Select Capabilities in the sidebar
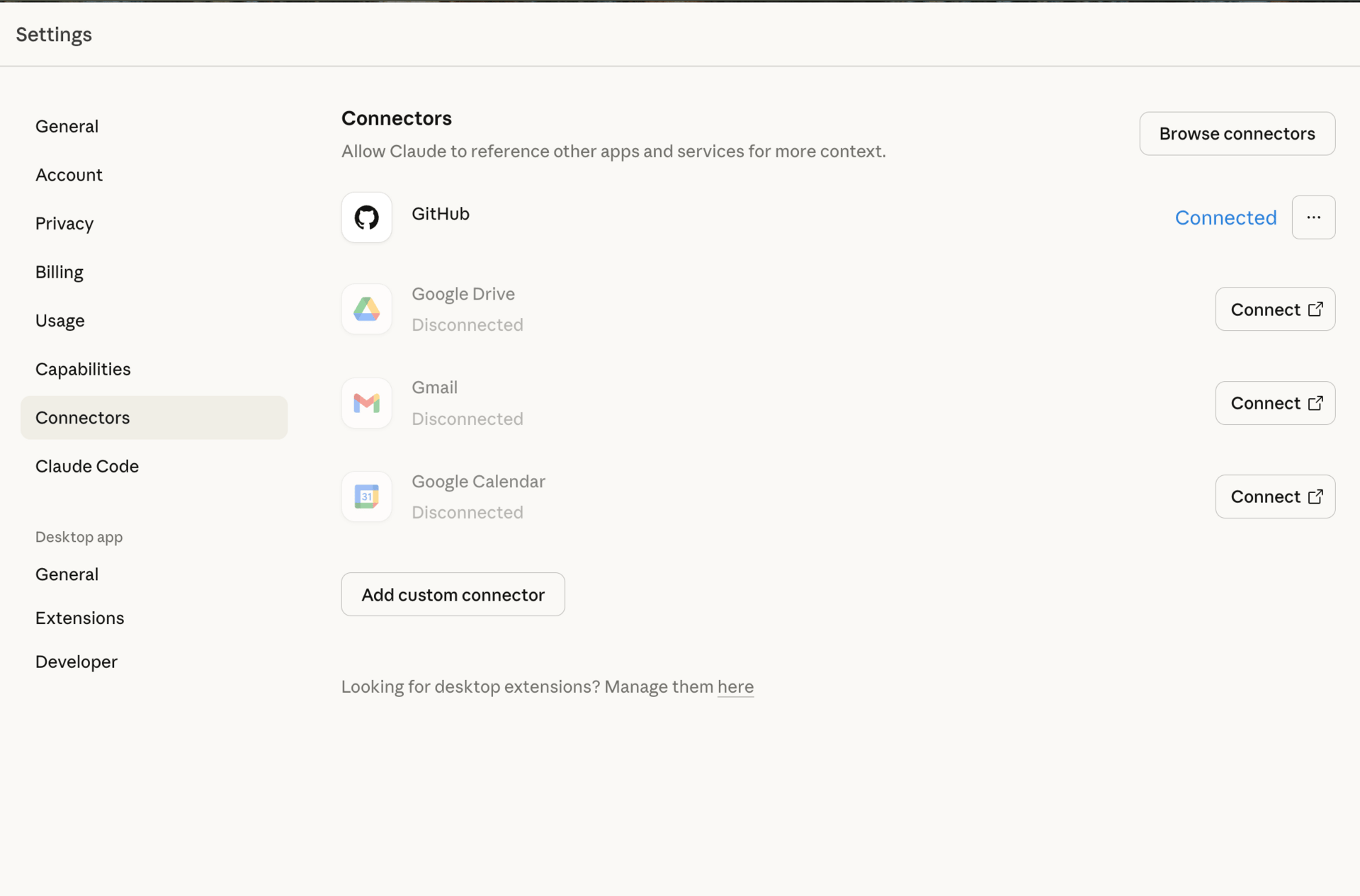1360x896 pixels. point(83,369)
